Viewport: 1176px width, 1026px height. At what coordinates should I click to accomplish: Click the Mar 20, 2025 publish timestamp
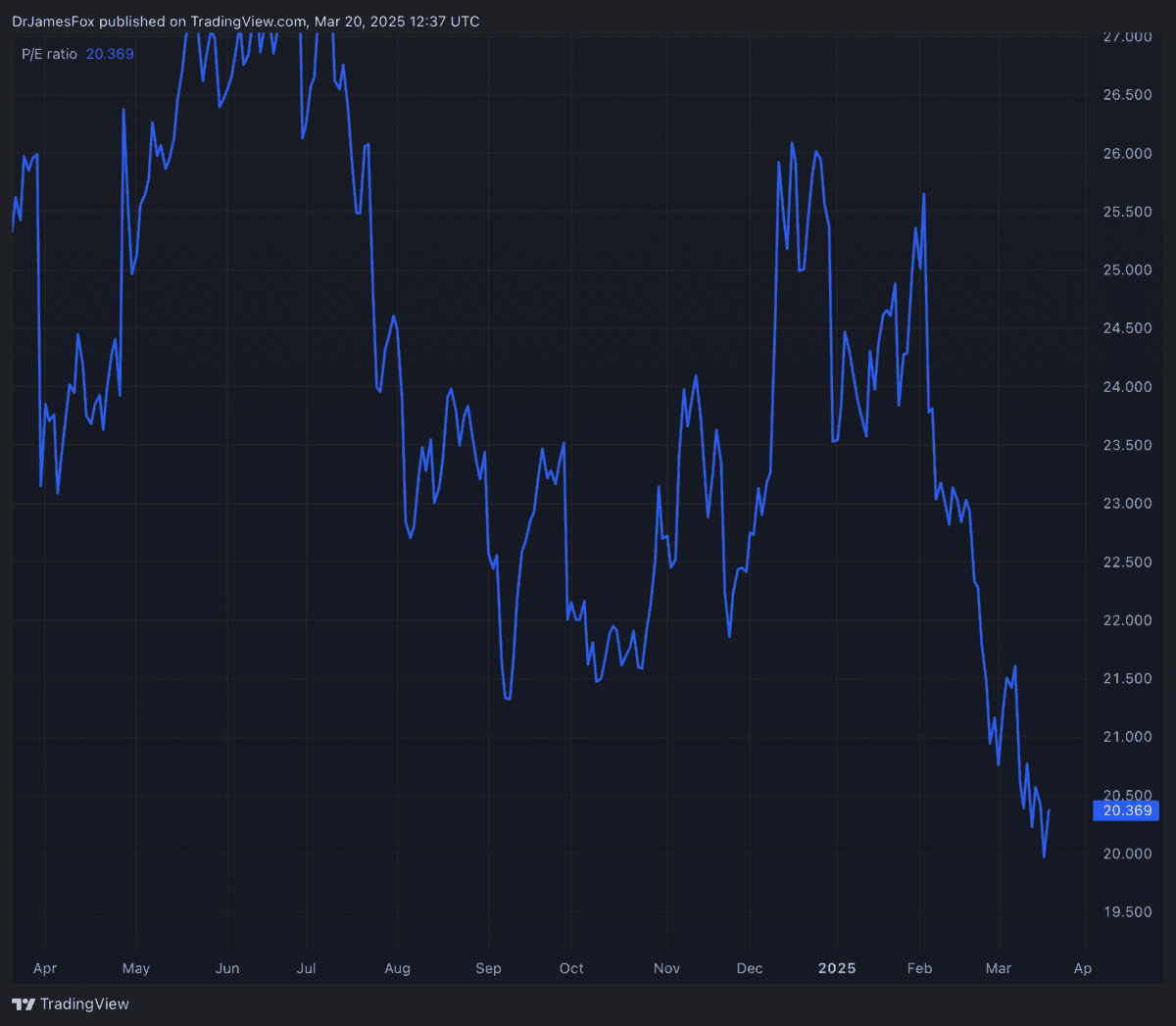coord(397,22)
